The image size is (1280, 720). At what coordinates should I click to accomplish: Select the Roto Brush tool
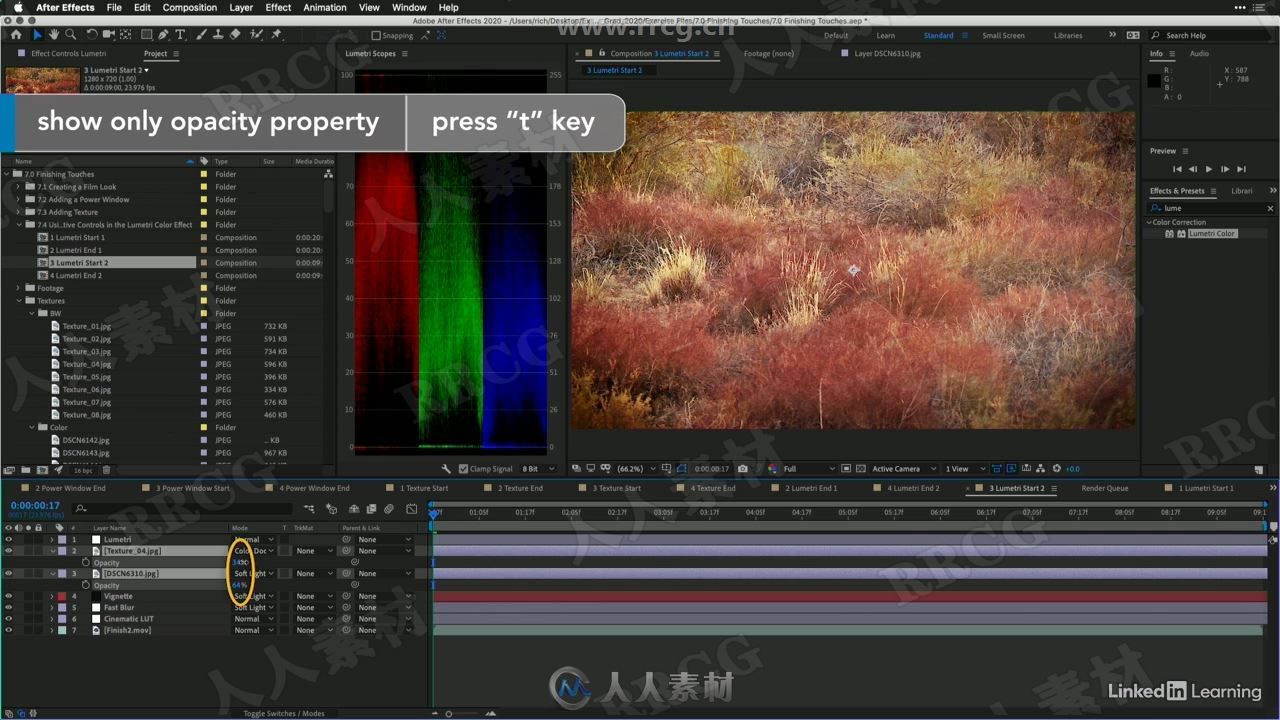click(x=256, y=34)
